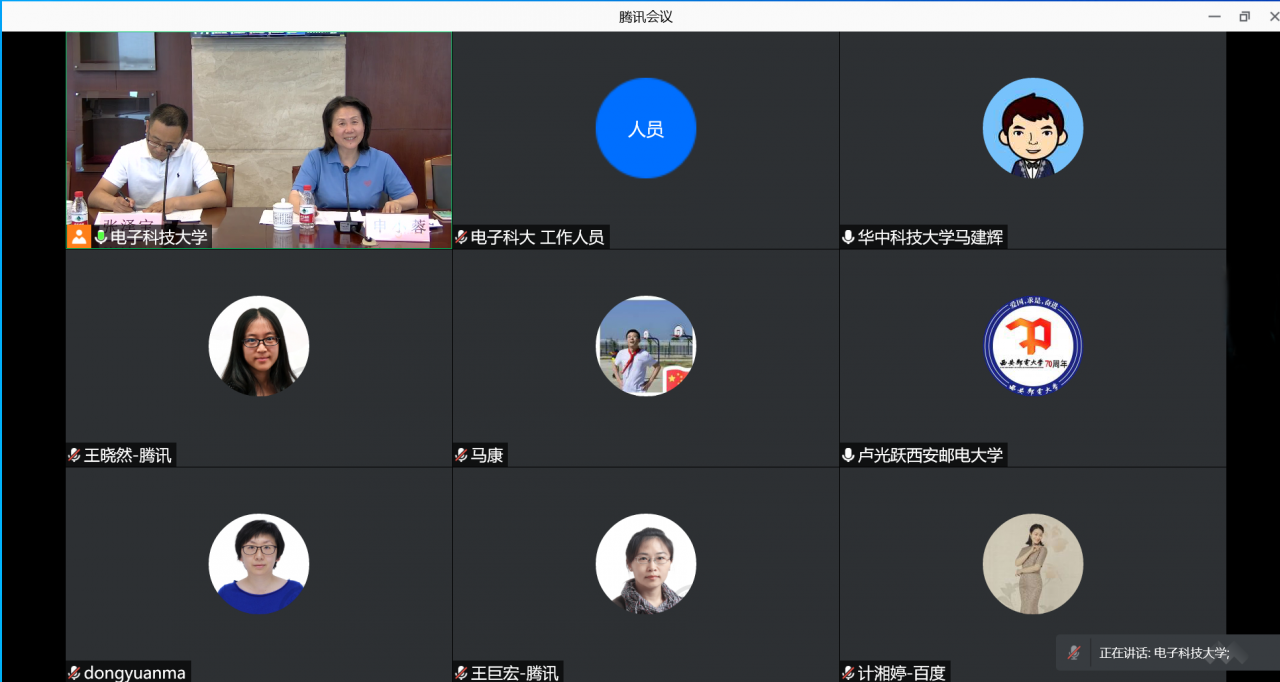Click the microphone icon next to 华中科技大学马建辉
Screen dimensions: 1280x682
pos(848,237)
